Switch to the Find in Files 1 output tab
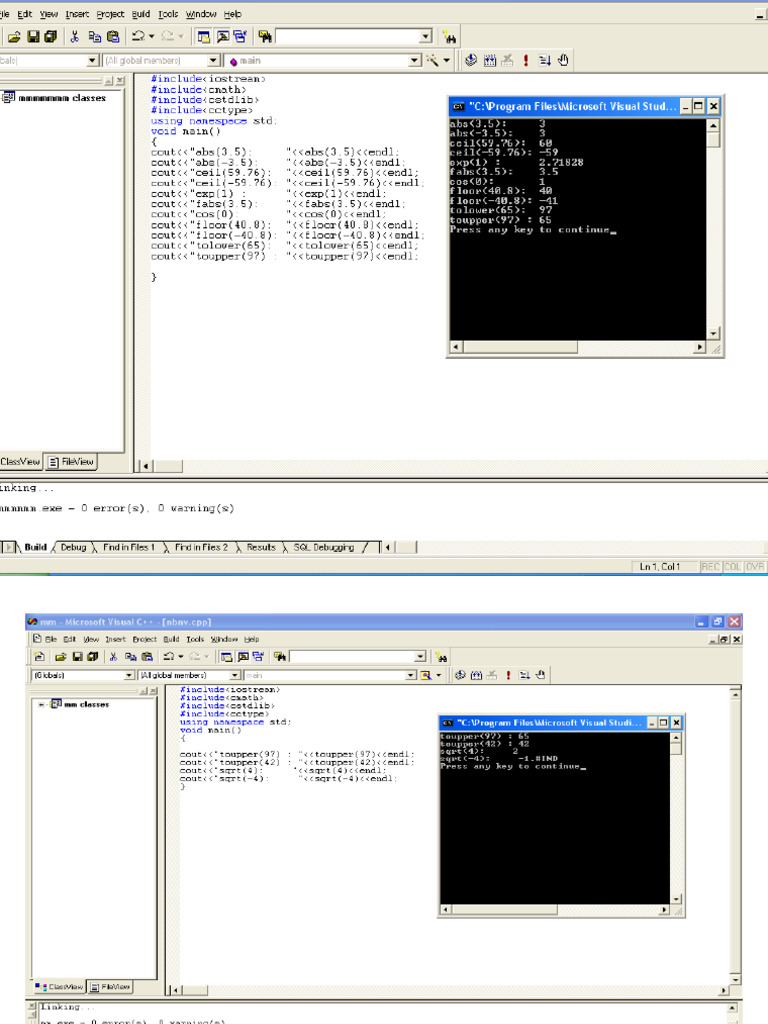This screenshot has height=1024, width=768. [x=129, y=548]
